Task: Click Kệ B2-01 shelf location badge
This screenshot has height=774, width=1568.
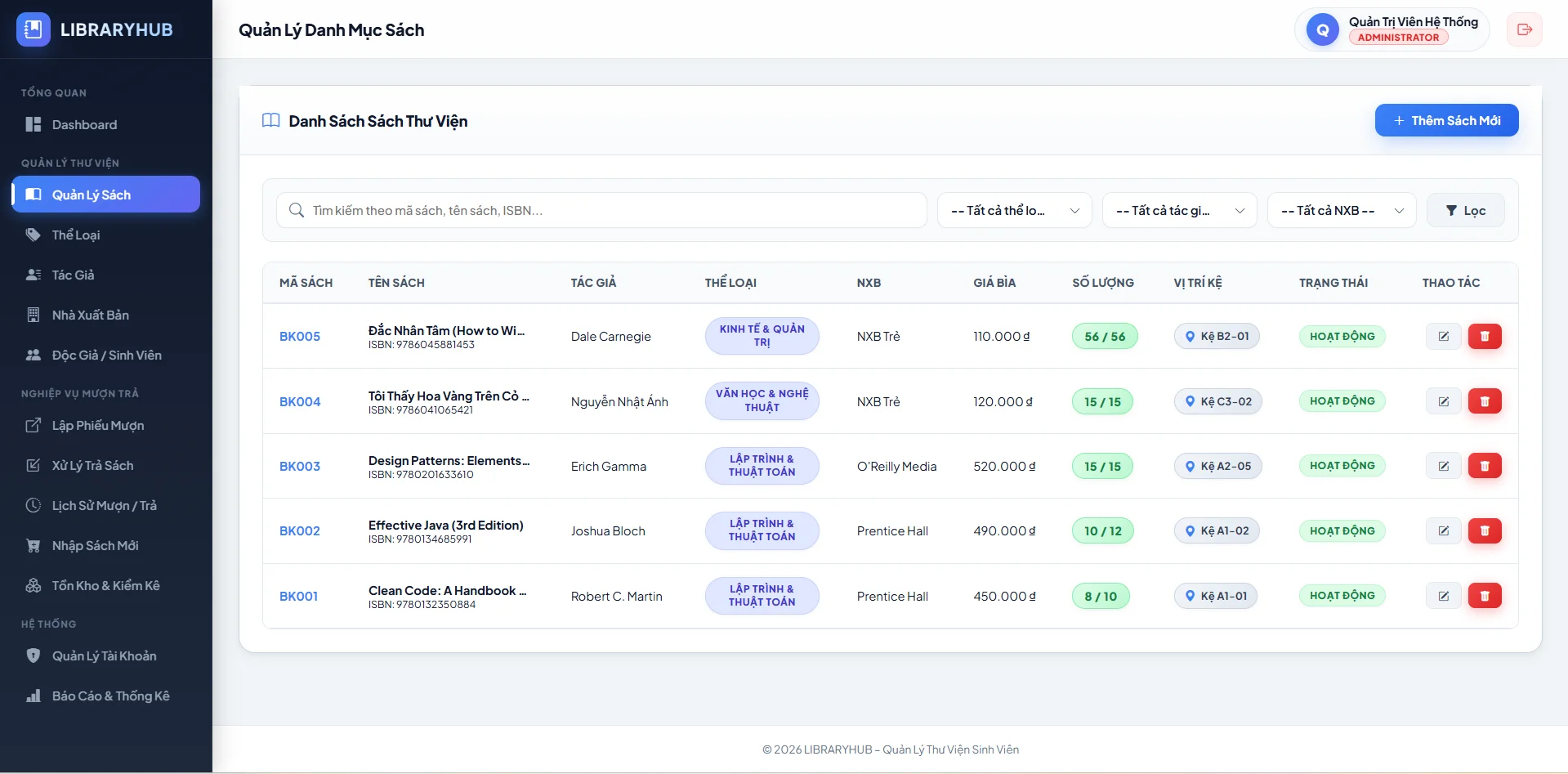Action: (x=1217, y=336)
